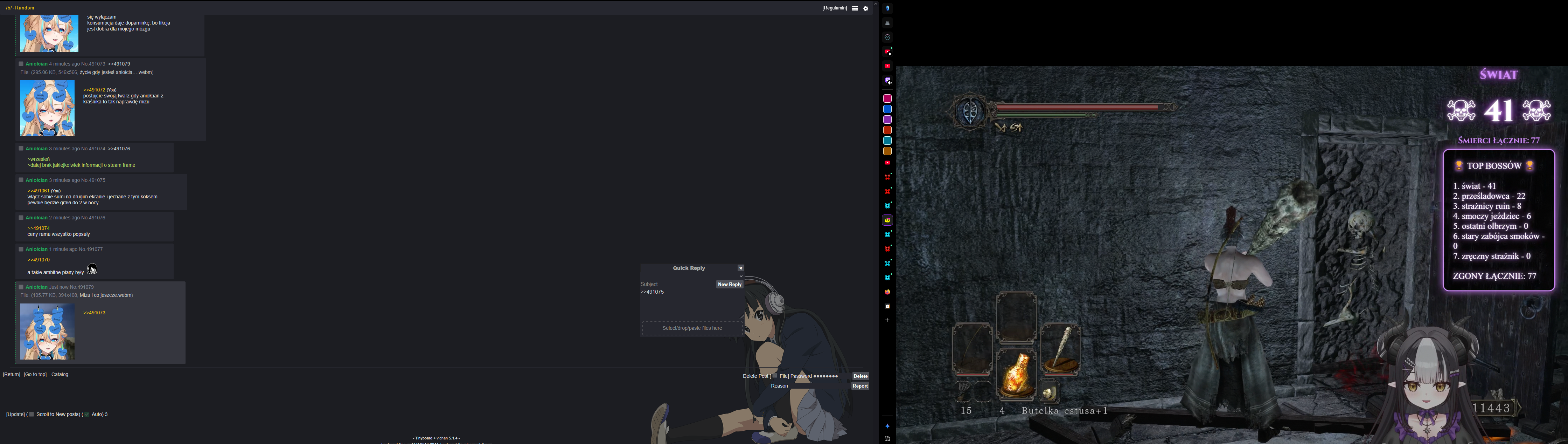The image size is (1568, 444).
Task: Click the teal workspace square in sidebar
Action: 887,141
